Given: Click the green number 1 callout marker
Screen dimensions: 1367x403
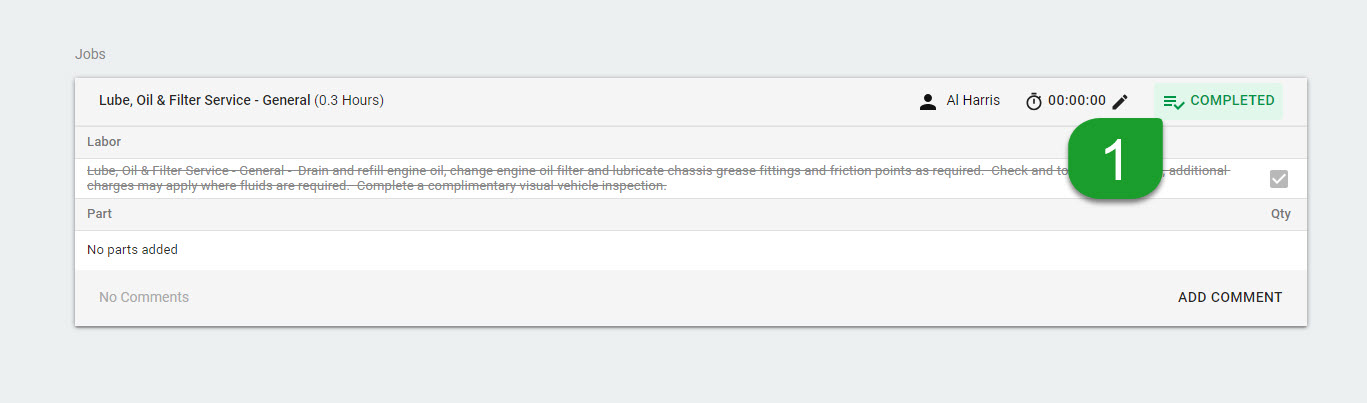Looking at the screenshot, I should pyautogui.click(x=1115, y=159).
